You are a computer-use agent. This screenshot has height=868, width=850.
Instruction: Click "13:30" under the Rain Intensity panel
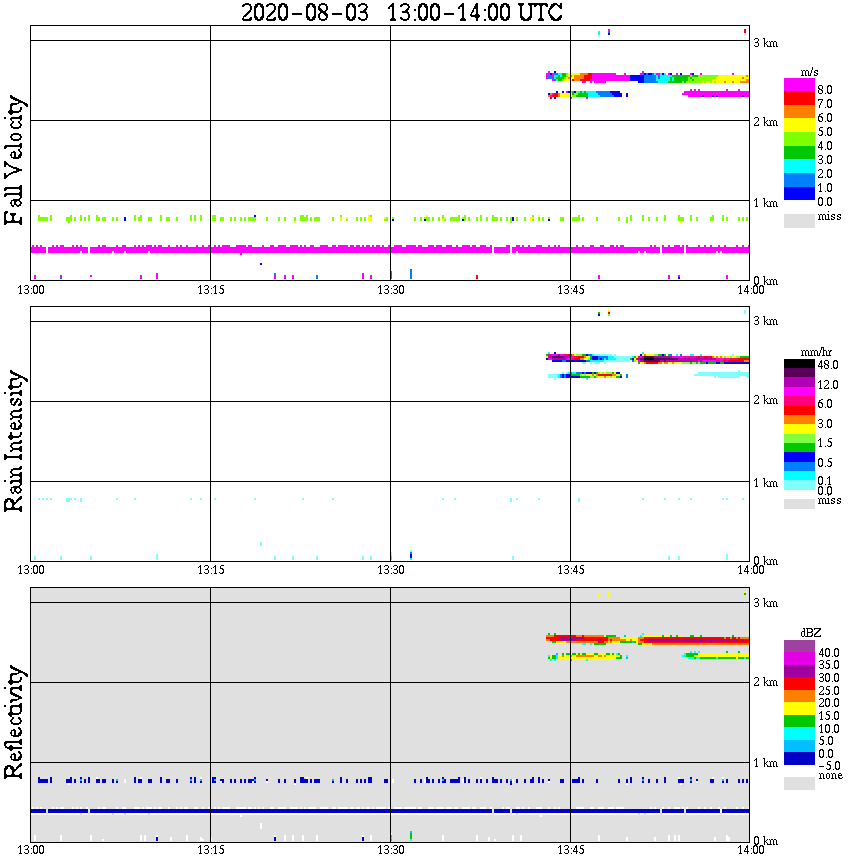coord(390,570)
